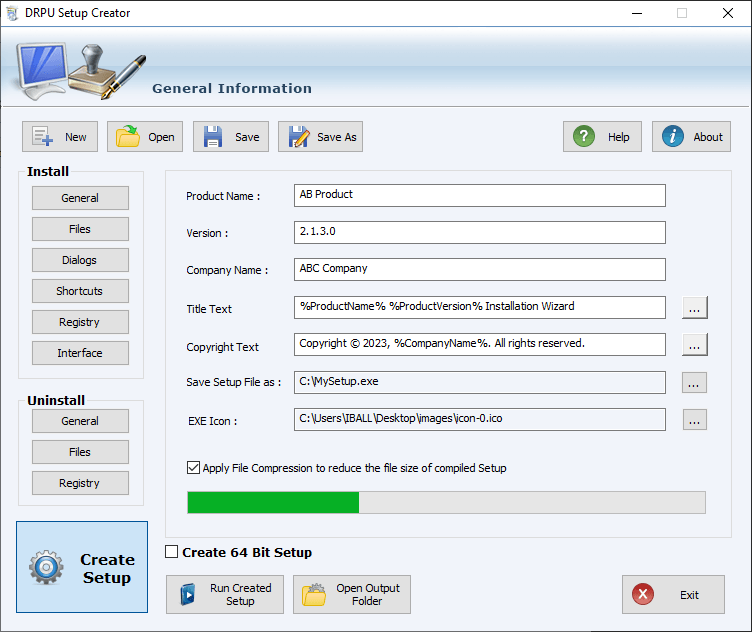The image size is (752, 632).
Task: Click the New document icon
Action: (42, 137)
